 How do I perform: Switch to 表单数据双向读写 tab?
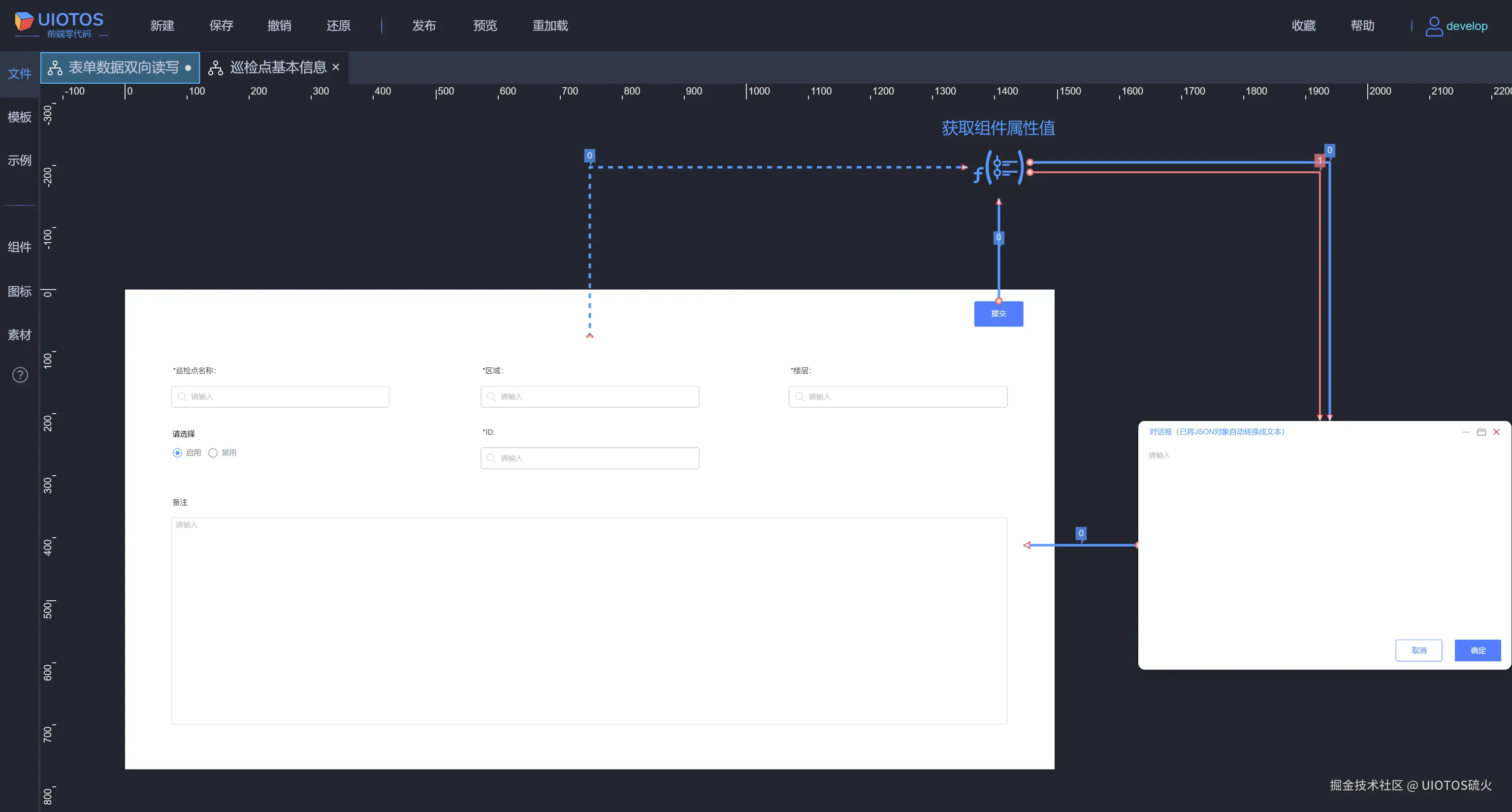[x=123, y=67]
